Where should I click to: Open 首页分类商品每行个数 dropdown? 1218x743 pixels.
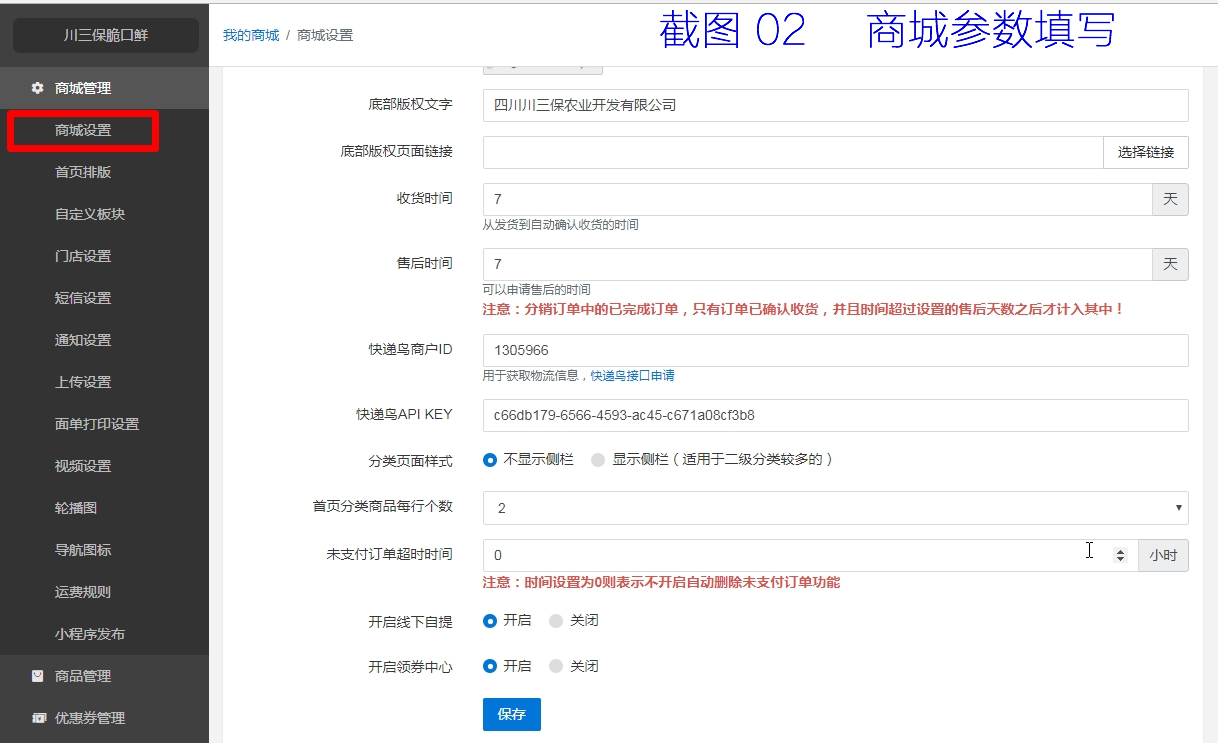click(835, 508)
